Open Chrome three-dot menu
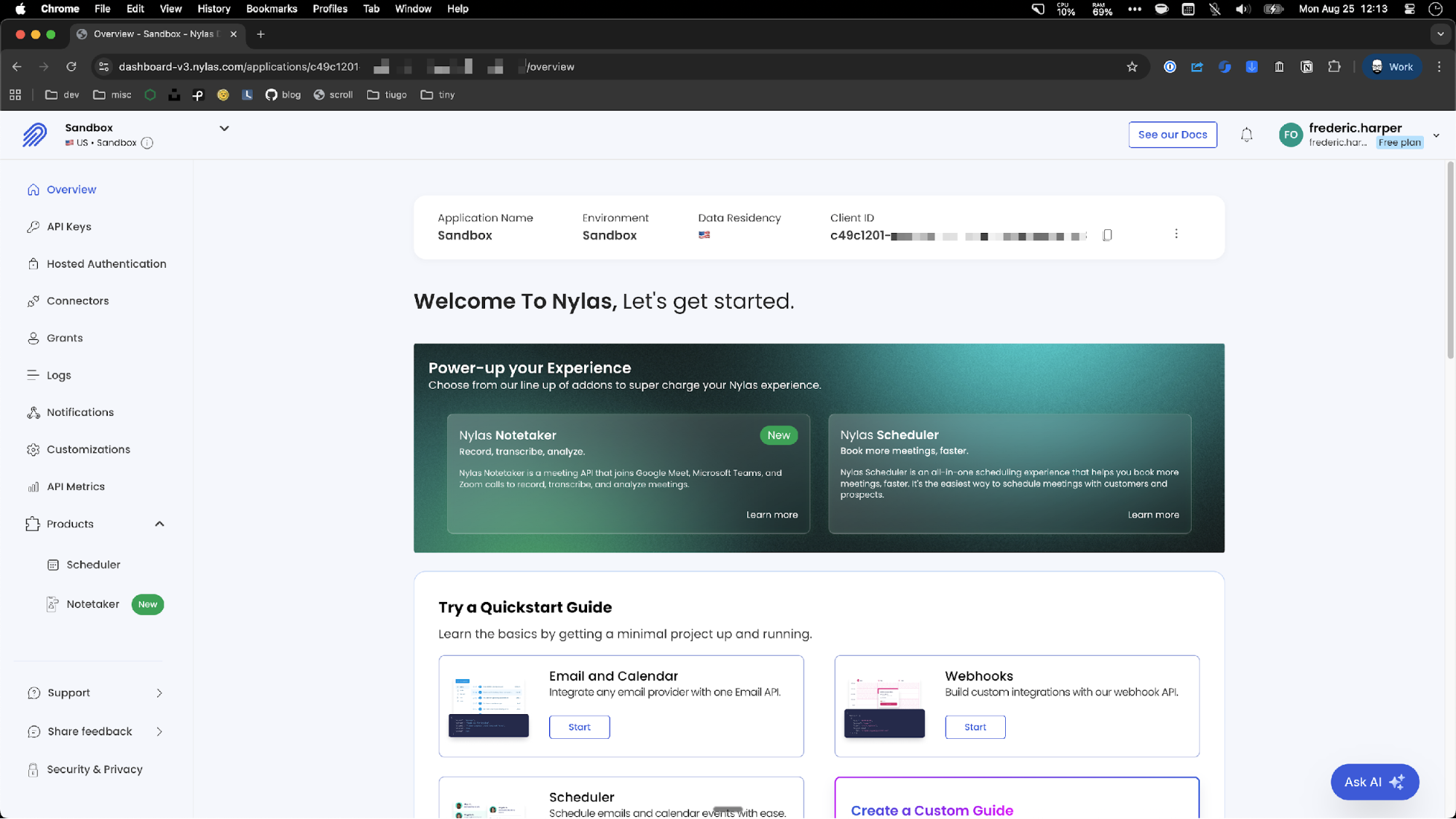This screenshot has width=1456, height=819. tap(1439, 67)
